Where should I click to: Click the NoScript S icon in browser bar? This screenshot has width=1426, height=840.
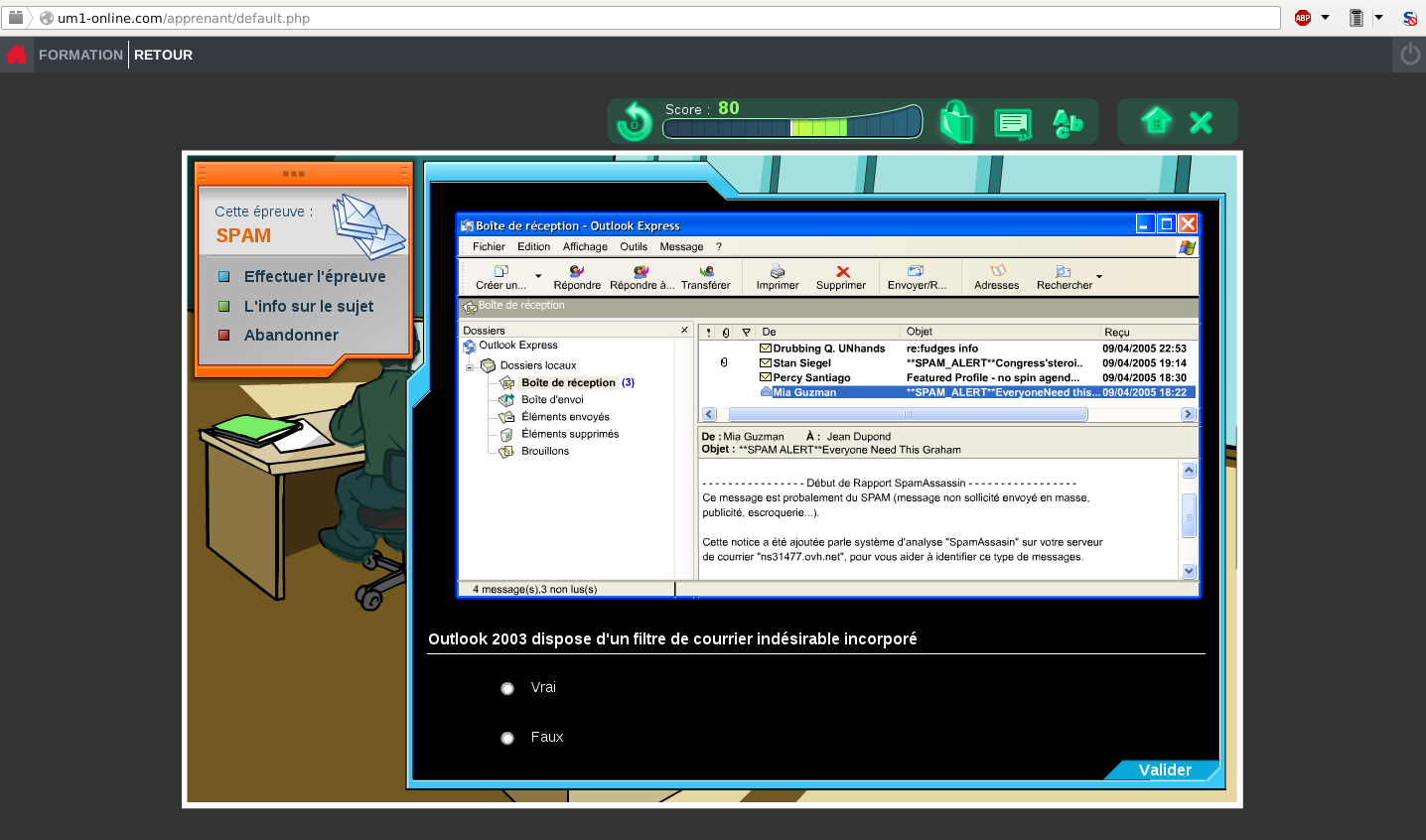coord(1410,18)
